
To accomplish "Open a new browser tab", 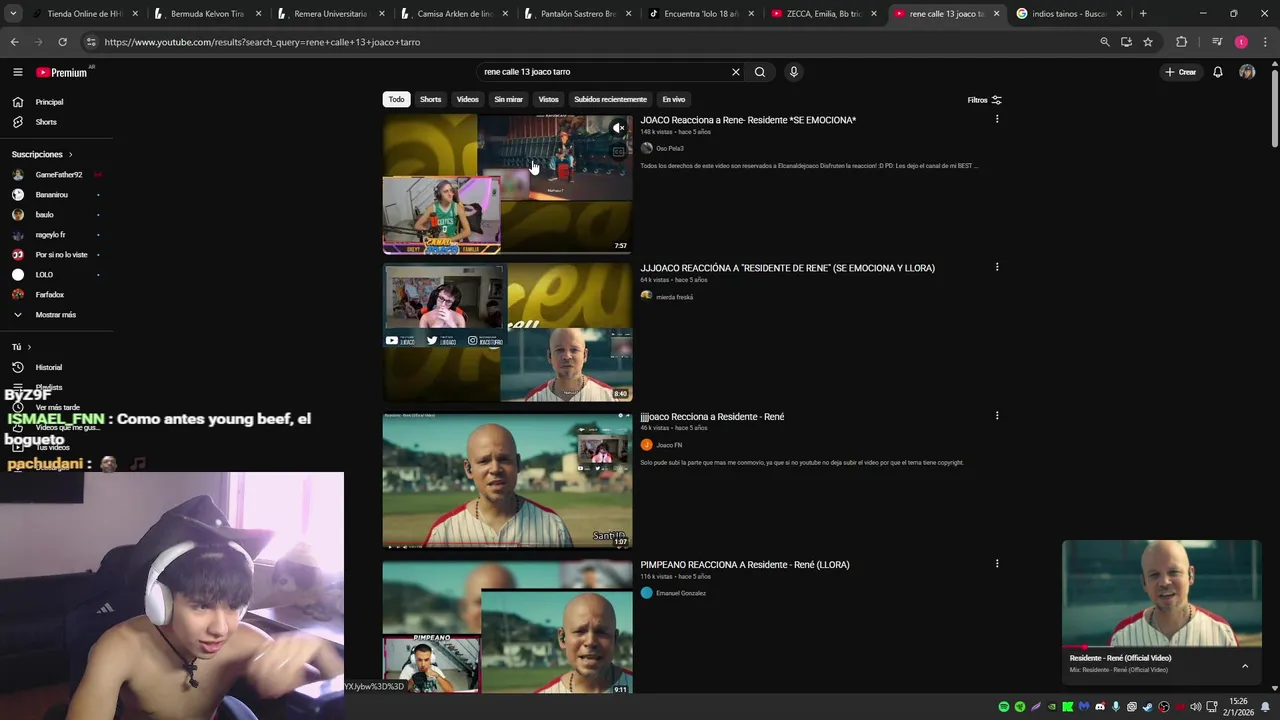I will [x=1143, y=14].
